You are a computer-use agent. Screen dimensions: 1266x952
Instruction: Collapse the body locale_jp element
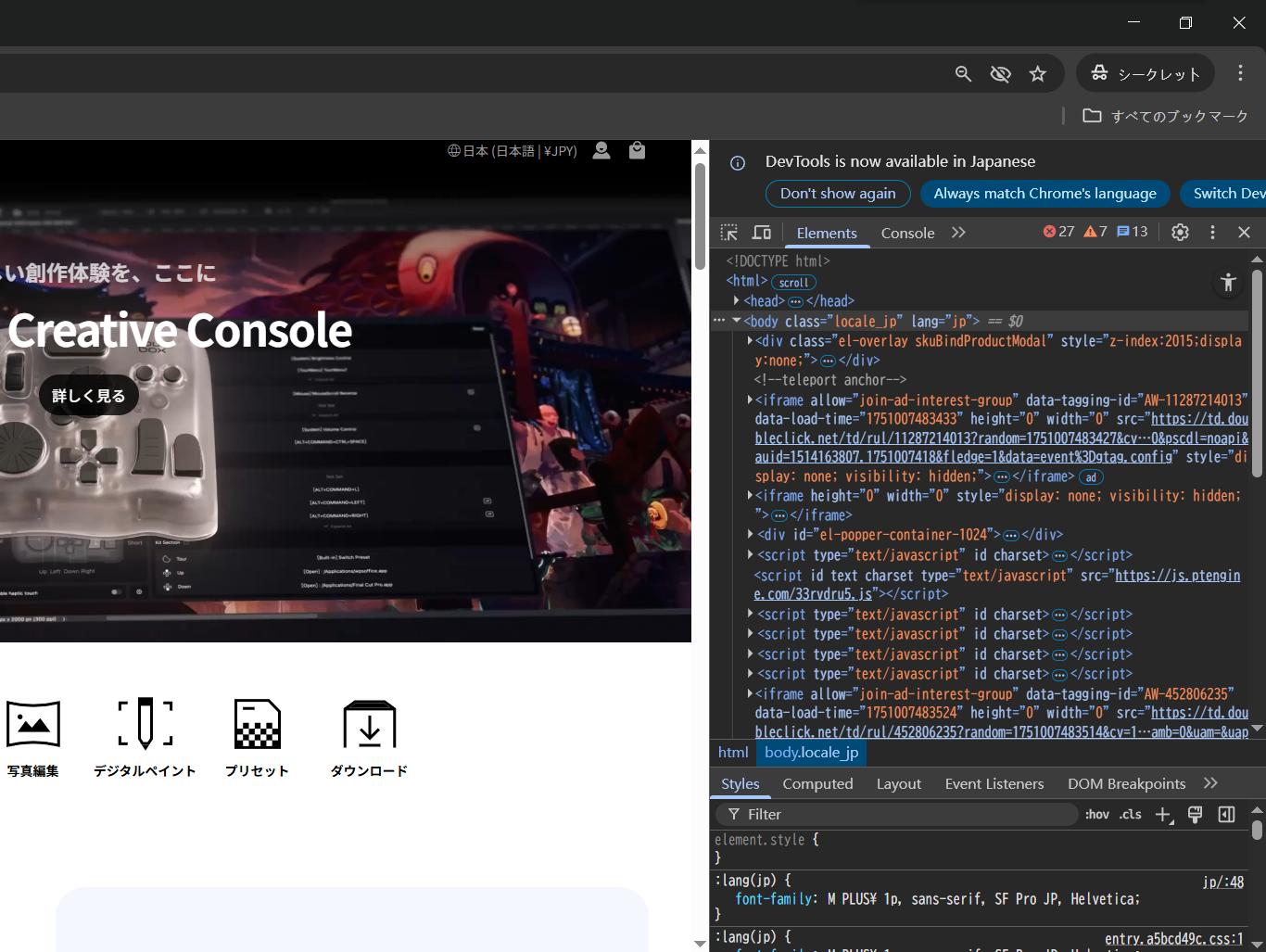[737, 321]
